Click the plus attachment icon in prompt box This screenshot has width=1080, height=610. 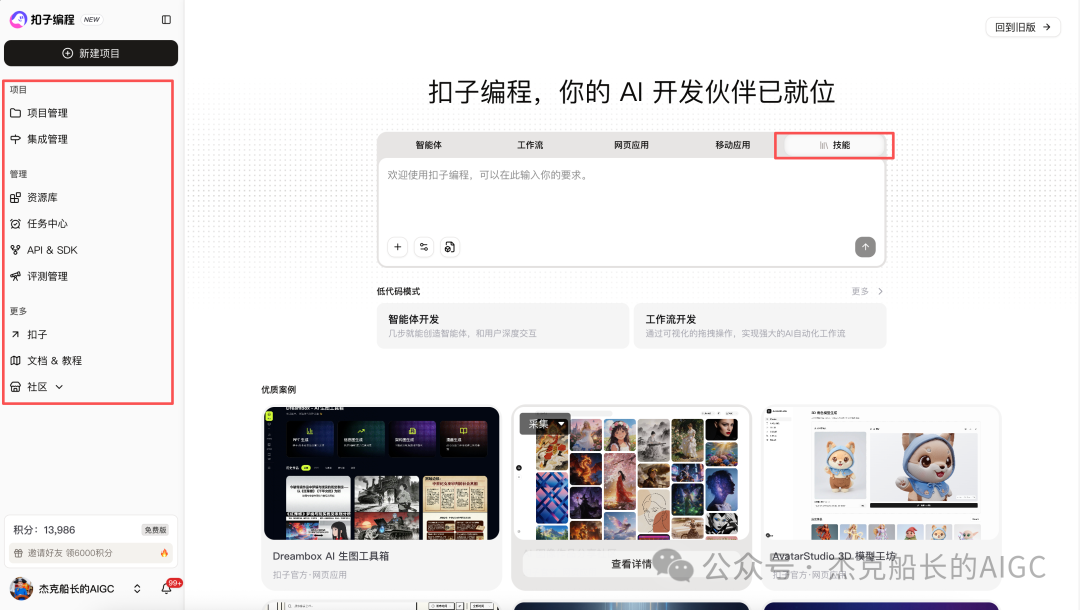pyautogui.click(x=397, y=247)
